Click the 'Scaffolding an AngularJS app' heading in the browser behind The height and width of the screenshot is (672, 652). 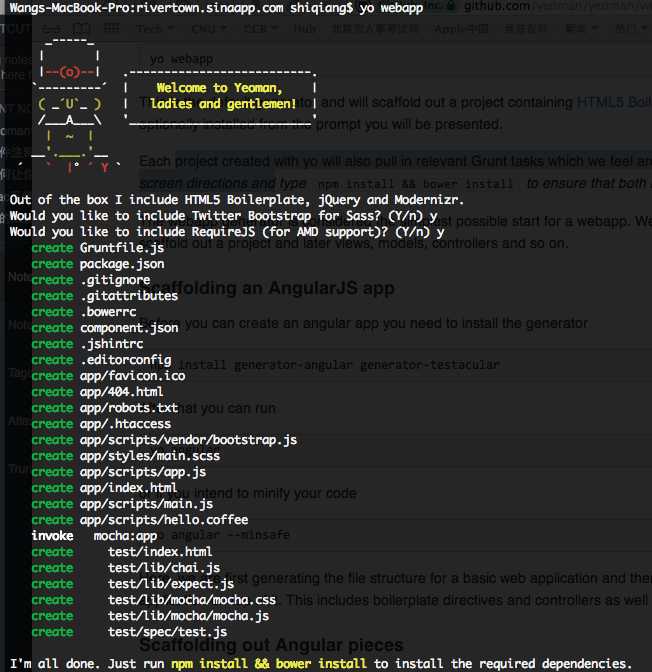tap(267, 288)
